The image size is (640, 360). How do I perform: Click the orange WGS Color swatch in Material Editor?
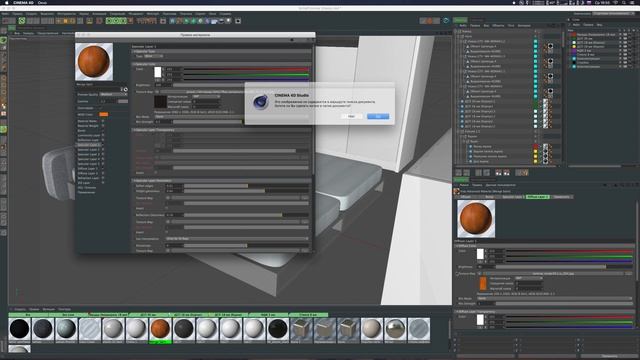(104, 114)
